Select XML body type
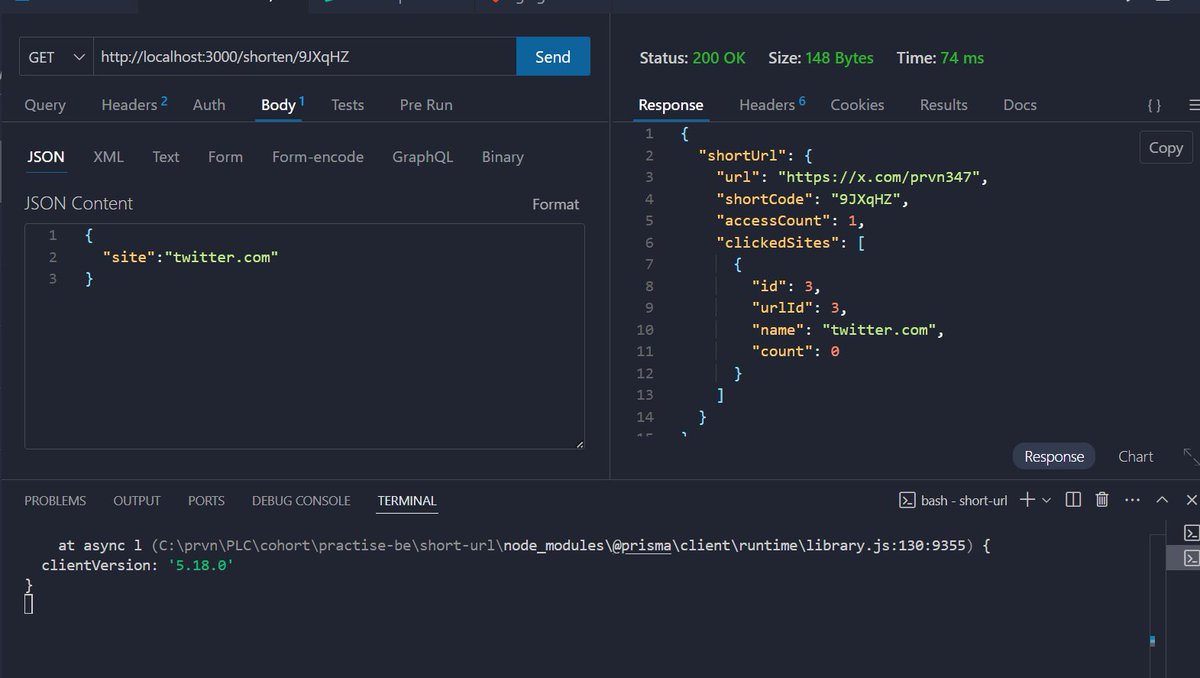 [108, 157]
